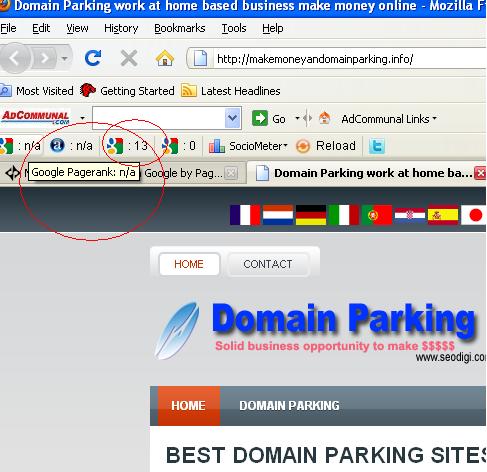Click the Stop loading X icon

point(129,58)
